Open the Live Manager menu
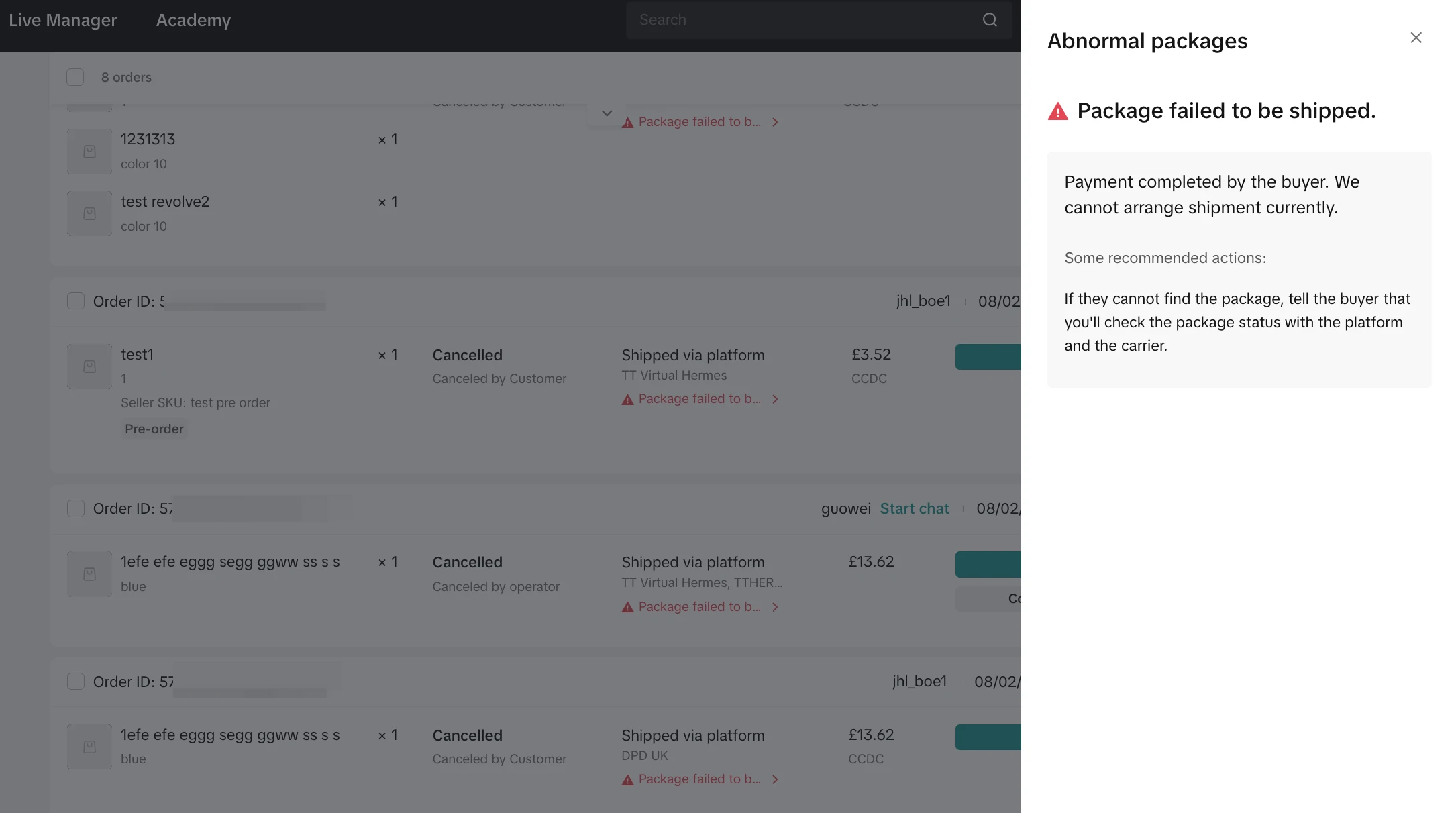Screen dimensions: 1456x813 coord(62,20)
